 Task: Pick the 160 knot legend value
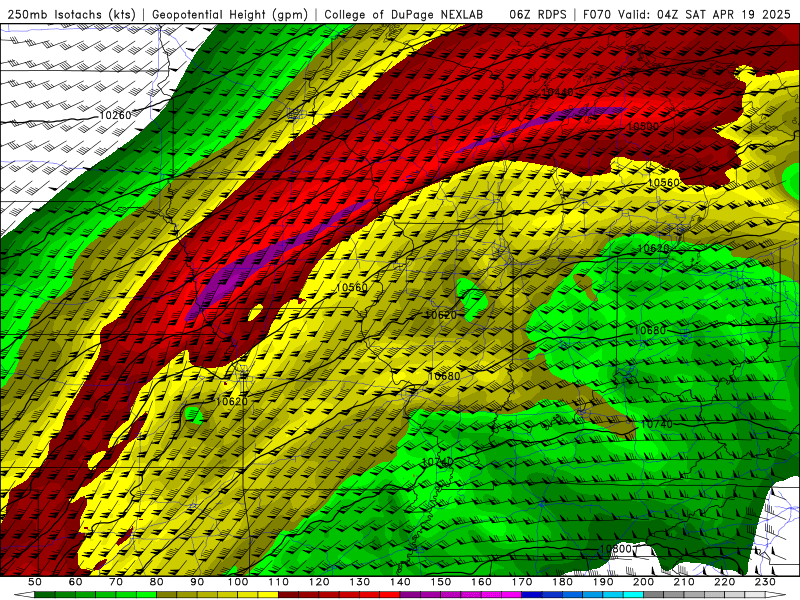481,582
